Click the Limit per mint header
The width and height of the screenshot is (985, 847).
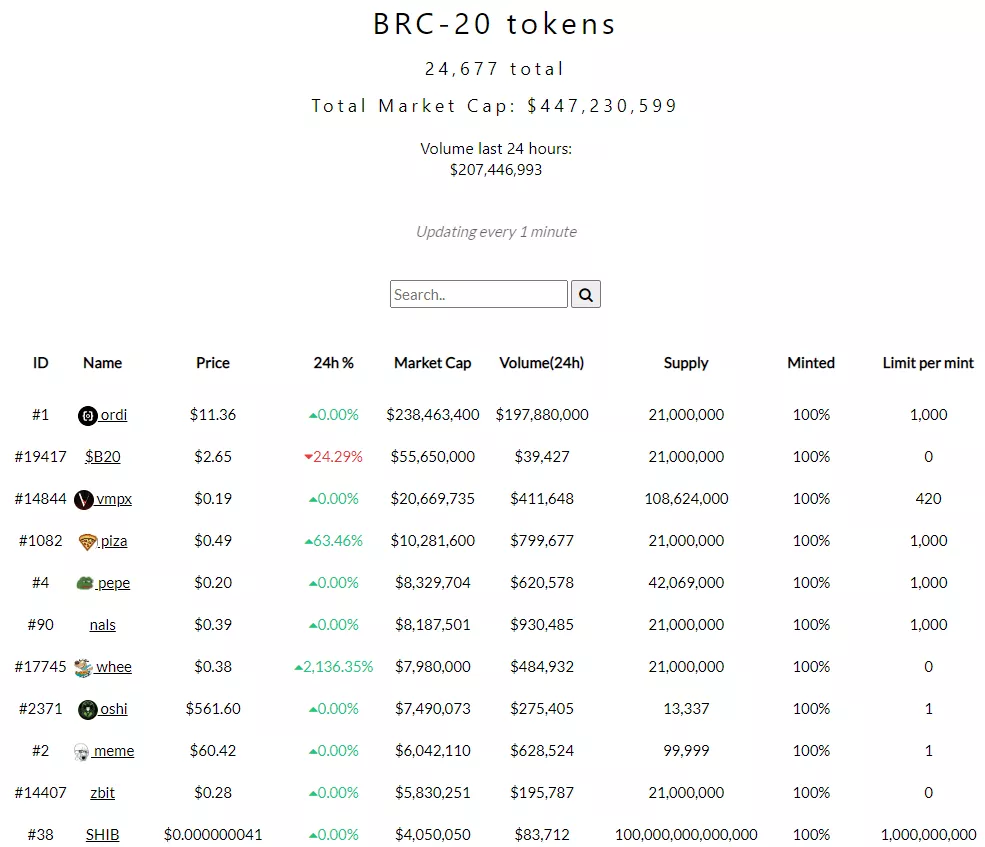coord(928,363)
